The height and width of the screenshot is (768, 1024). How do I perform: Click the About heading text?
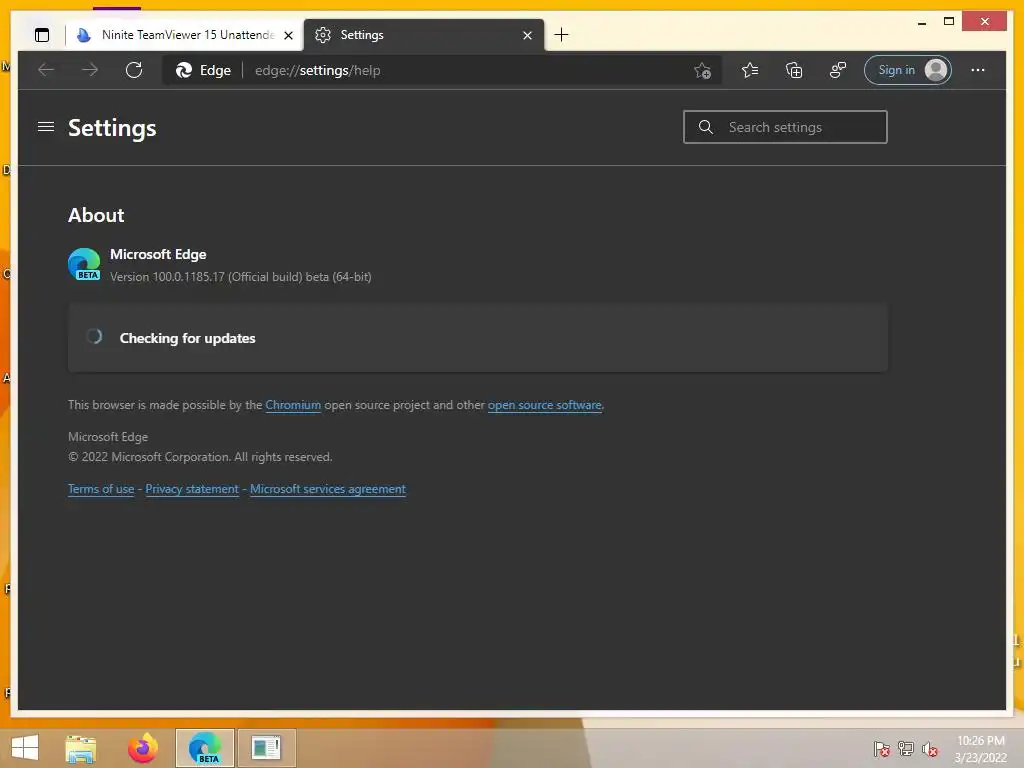pos(96,215)
